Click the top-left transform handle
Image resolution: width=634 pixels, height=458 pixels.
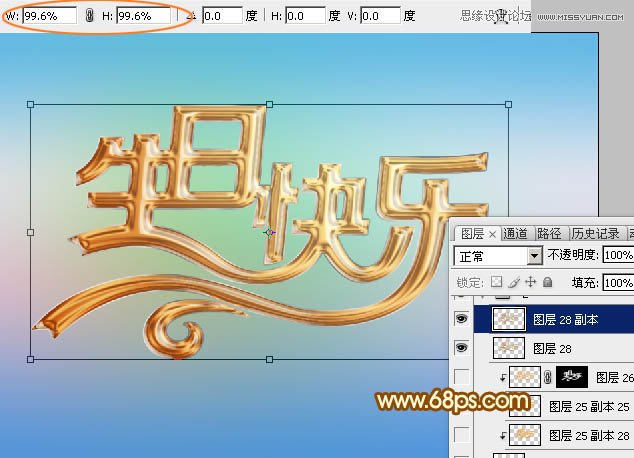30,105
